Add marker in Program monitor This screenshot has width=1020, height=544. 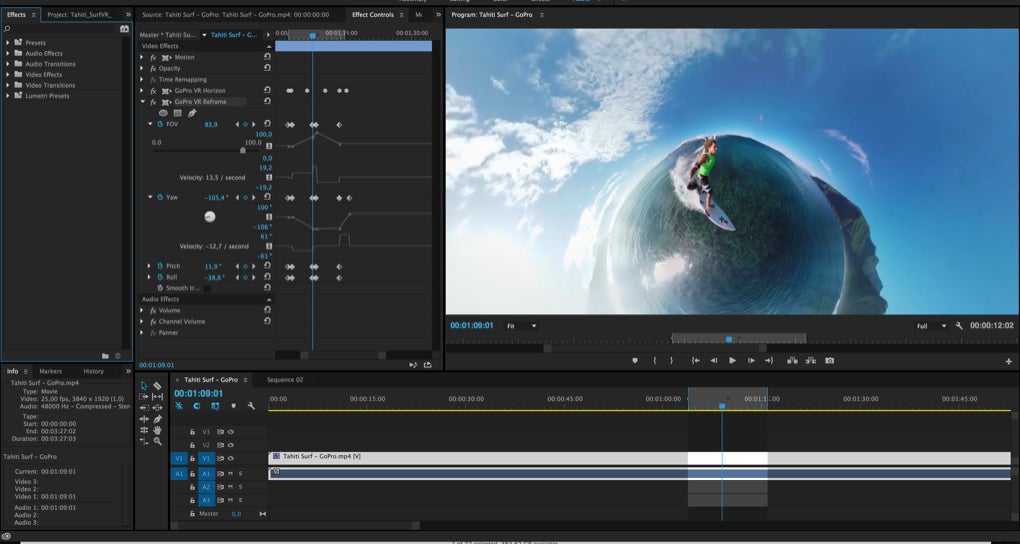[635, 360]
